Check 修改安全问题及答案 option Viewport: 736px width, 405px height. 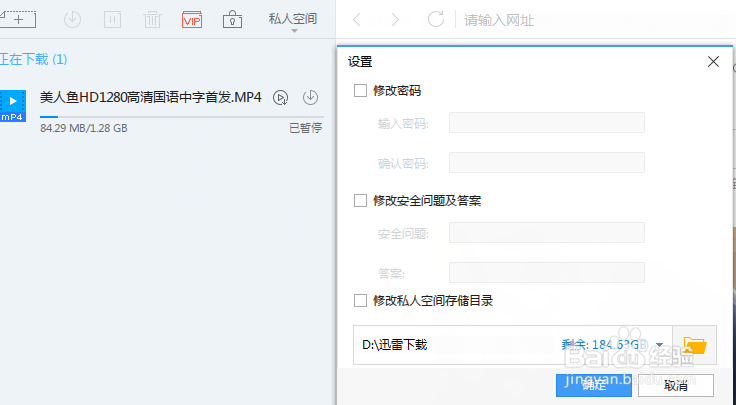pyautogui.click(x=360, y=201)
